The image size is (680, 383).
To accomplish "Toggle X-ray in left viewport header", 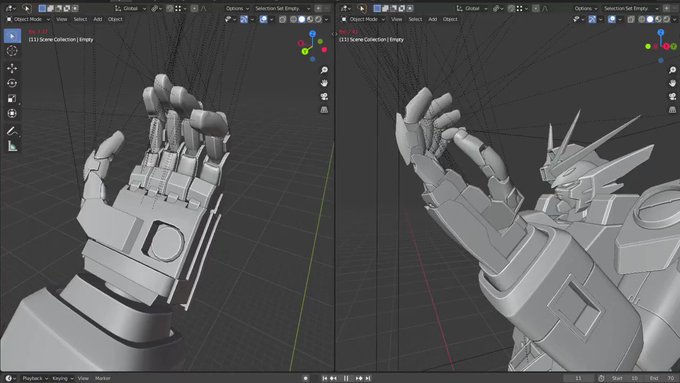I will click(x=282, y=20).
